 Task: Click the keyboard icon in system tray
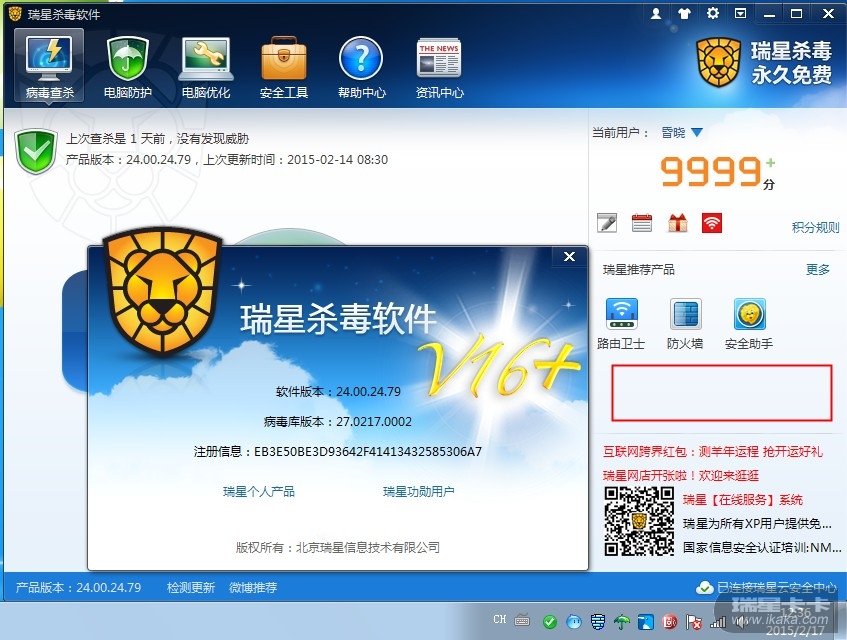[x=522, y=621]
